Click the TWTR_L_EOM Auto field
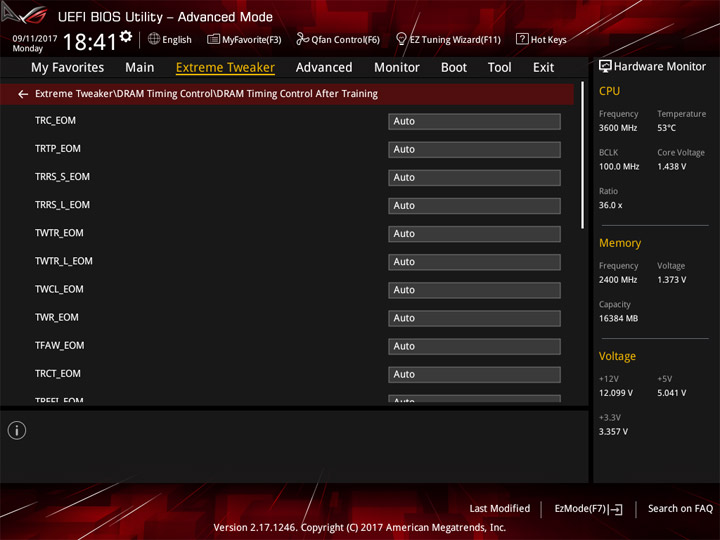Screen dimensions: 720x540 pyautogui.click(x=474, y=262)
